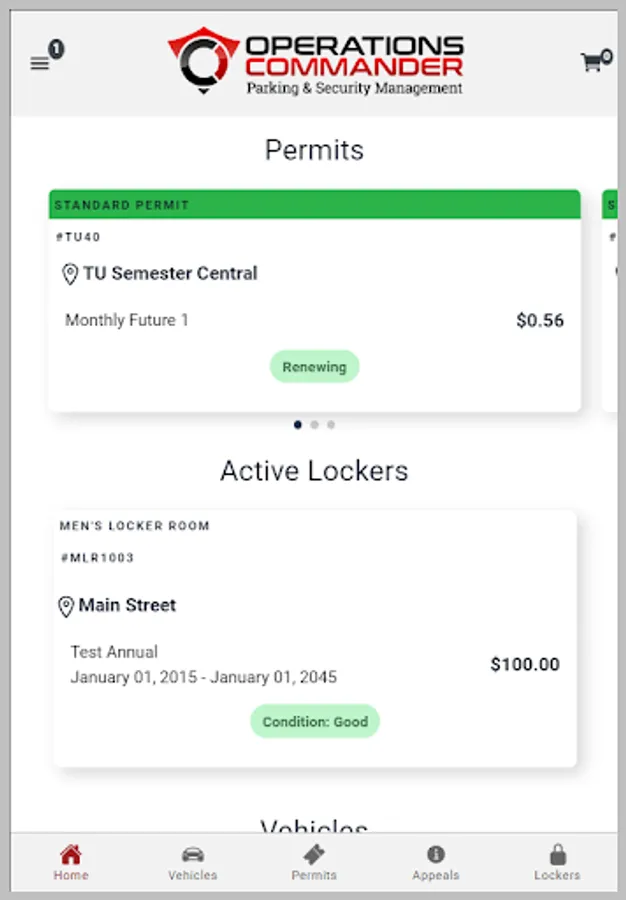Select the first carousel page dot

[298, 425]
